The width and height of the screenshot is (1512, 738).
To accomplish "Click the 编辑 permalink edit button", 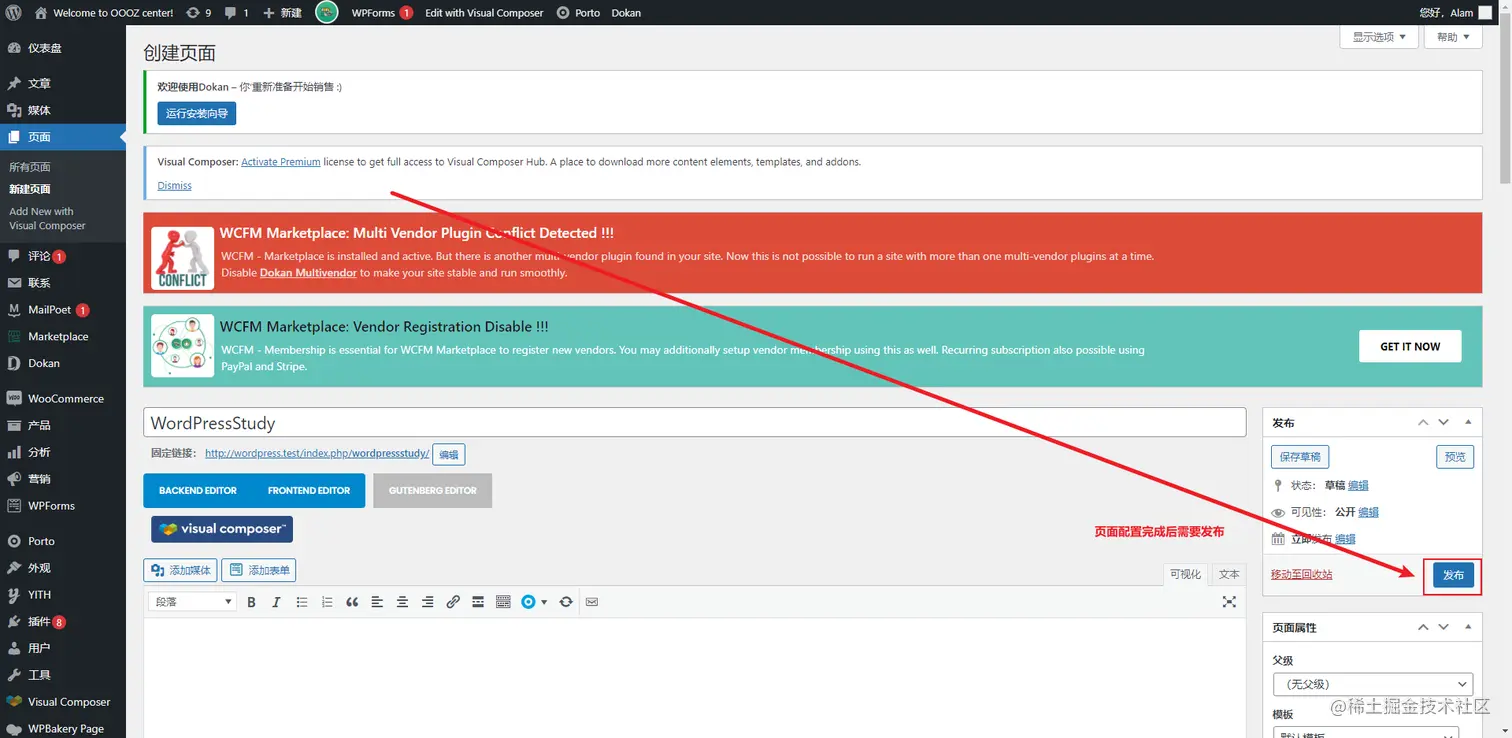I will 449,454.
